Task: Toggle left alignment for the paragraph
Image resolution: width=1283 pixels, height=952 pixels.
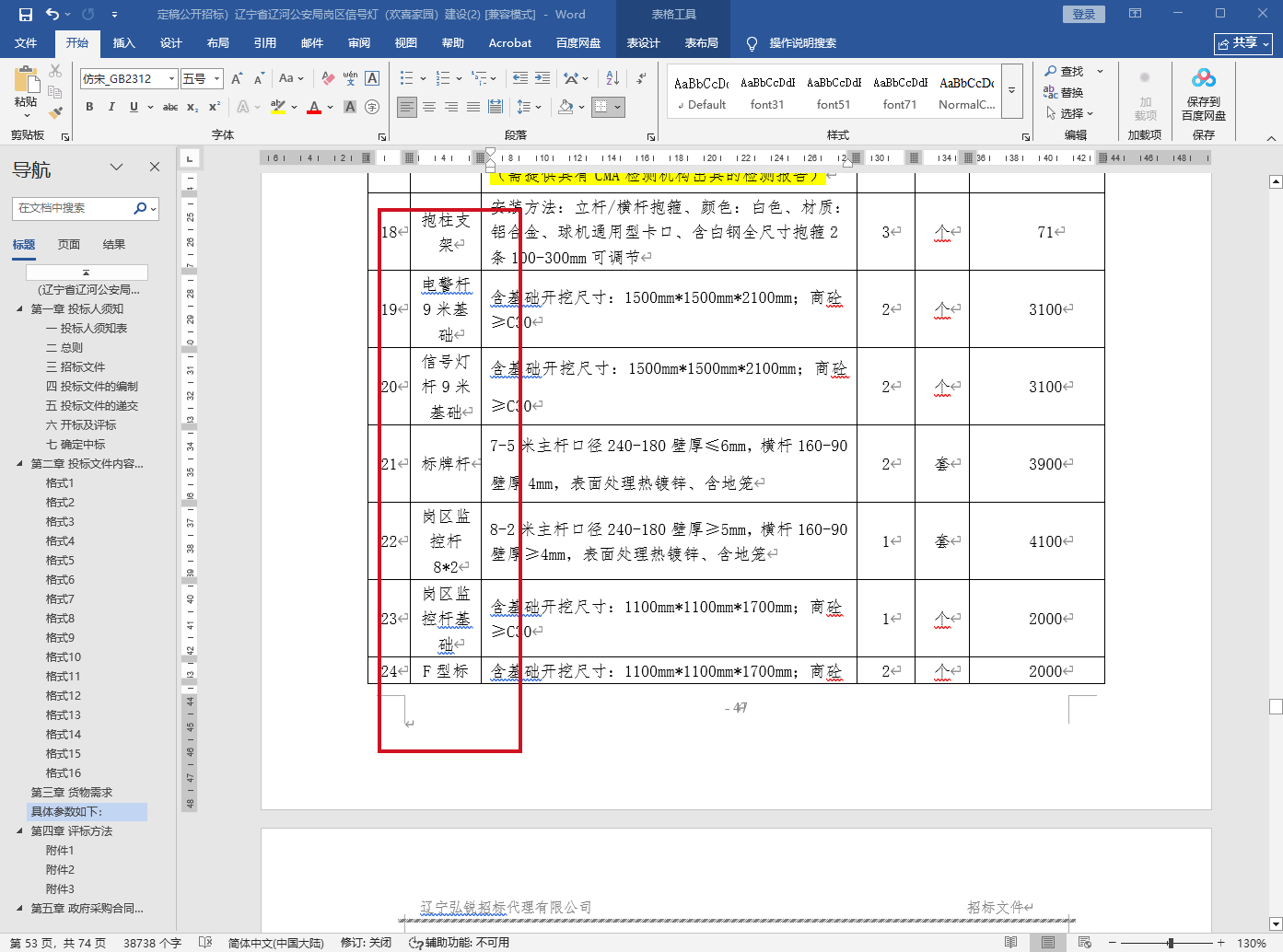Action: (x=407, y=108)
